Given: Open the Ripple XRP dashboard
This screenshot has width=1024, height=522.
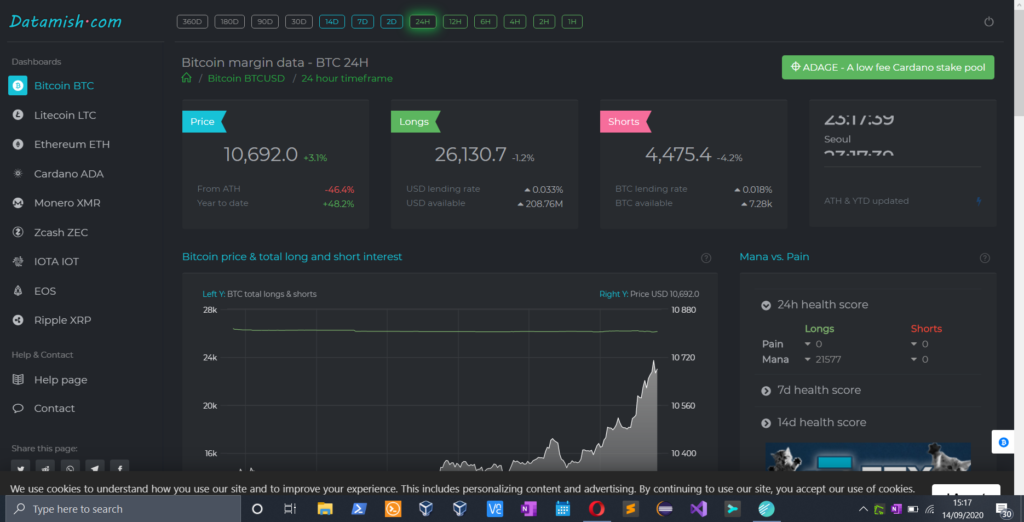Looking at the screenshot, I should pyautogui.click(x=54, y=320).
